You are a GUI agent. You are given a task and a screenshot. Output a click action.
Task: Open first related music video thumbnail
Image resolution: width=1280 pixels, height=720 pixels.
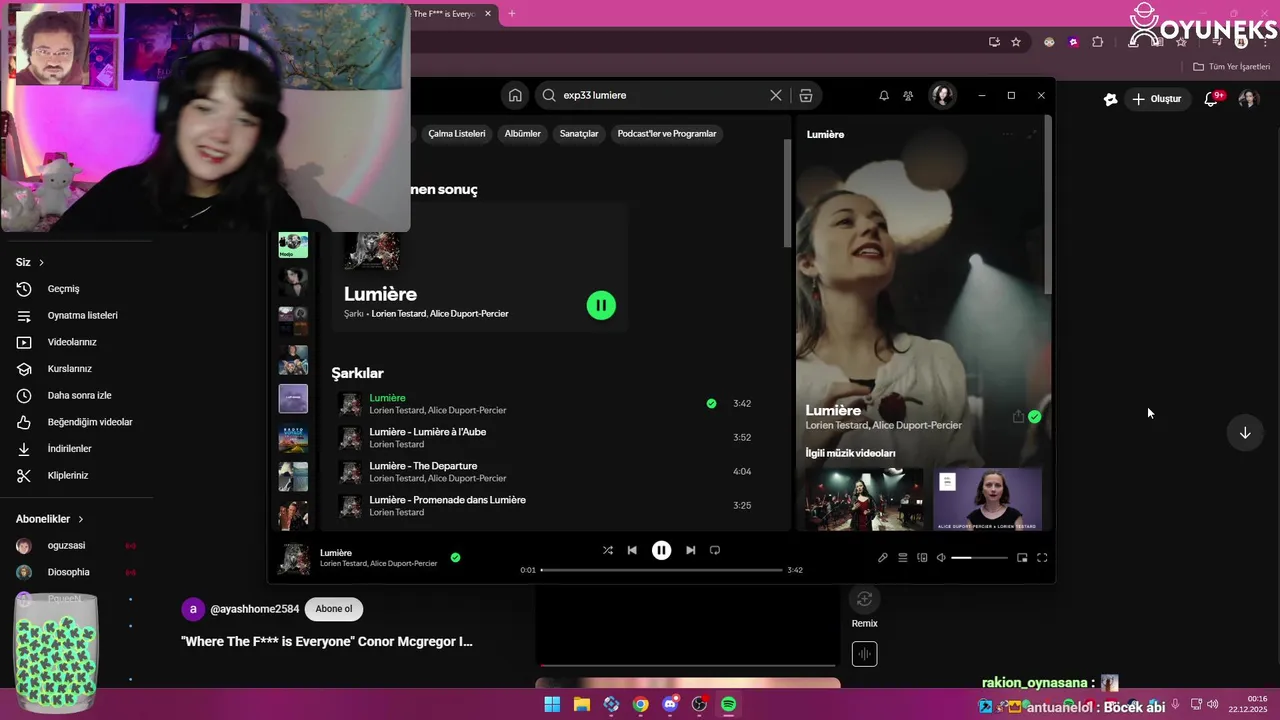(x=864, y=498)
